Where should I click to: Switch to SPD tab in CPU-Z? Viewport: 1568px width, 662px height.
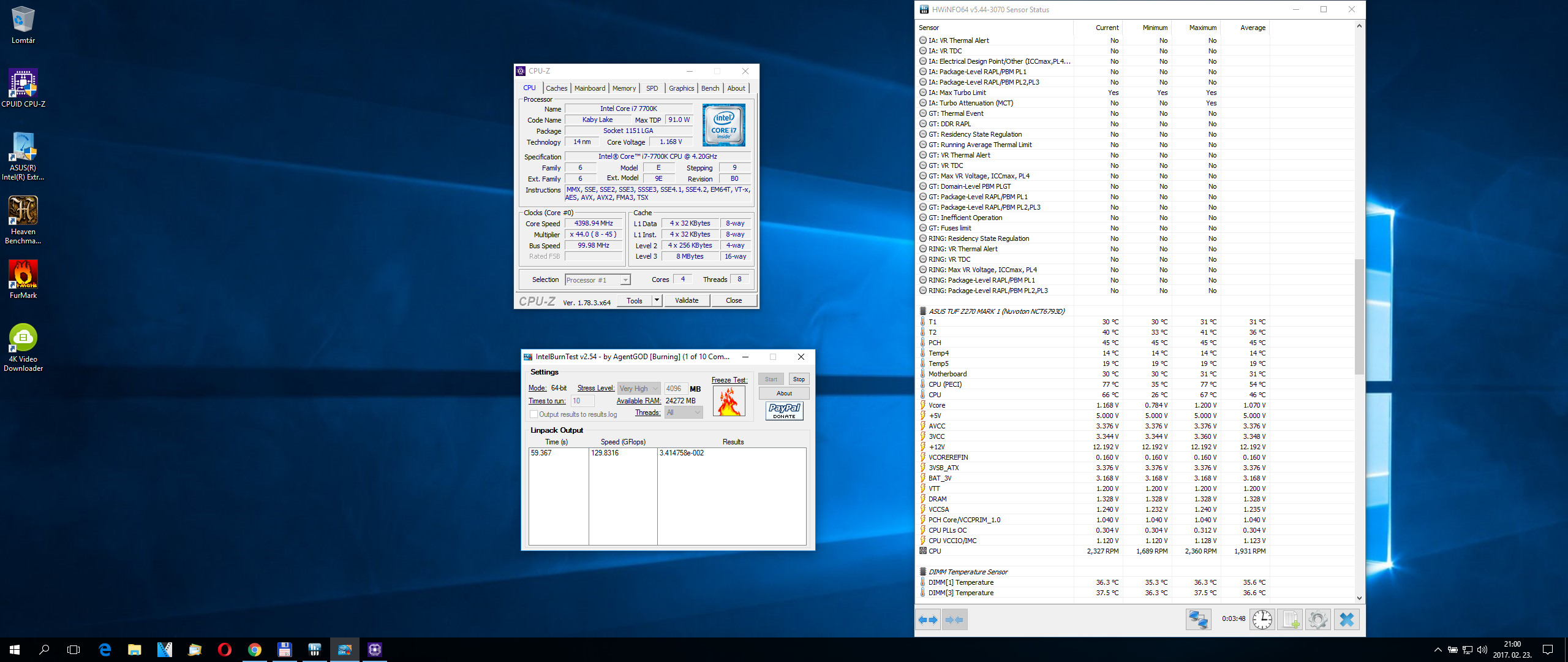[652, 88]
